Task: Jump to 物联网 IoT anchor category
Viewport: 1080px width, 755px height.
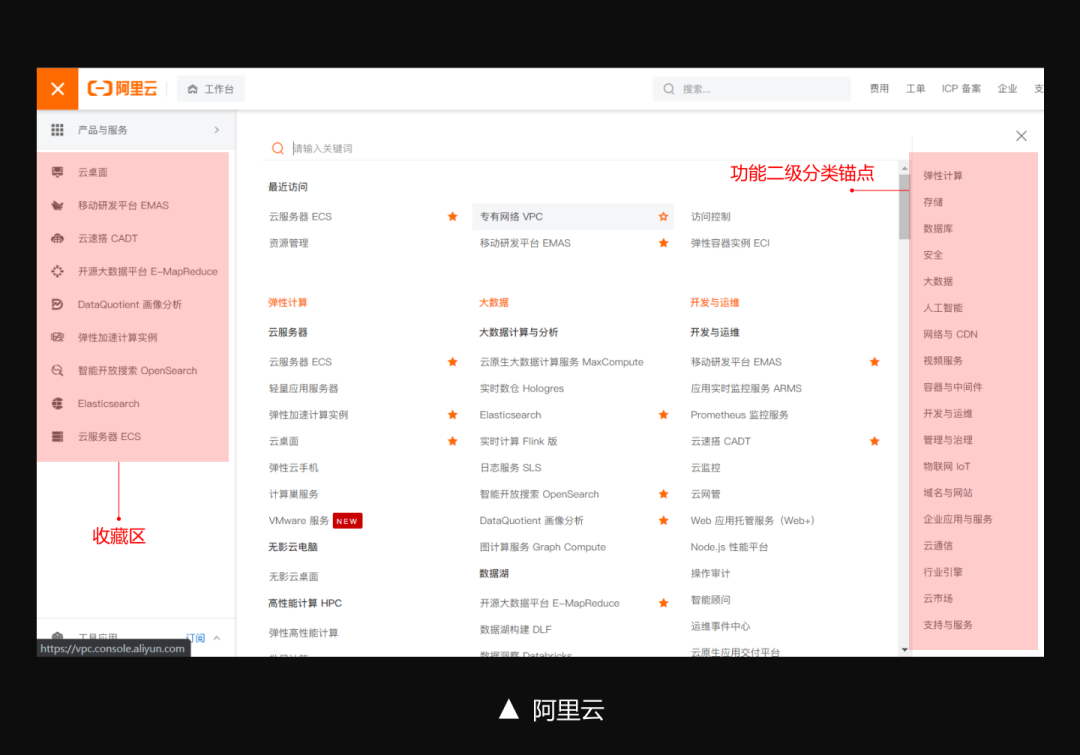Action: click(x=946, y=466)
